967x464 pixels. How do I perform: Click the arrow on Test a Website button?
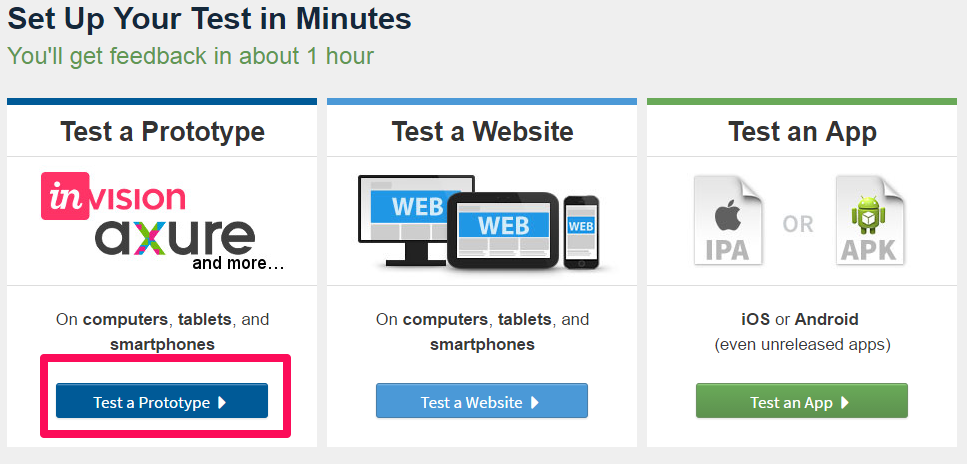[x=535, y=402]
